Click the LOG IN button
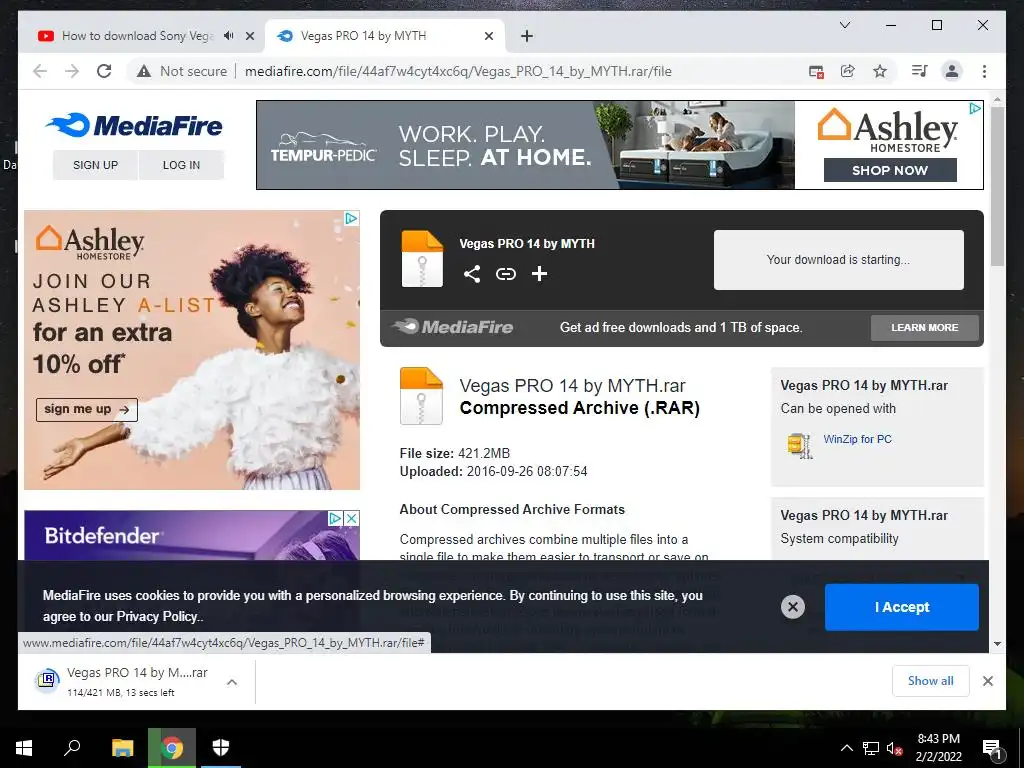1024x768 pixels. coord(182,165)
